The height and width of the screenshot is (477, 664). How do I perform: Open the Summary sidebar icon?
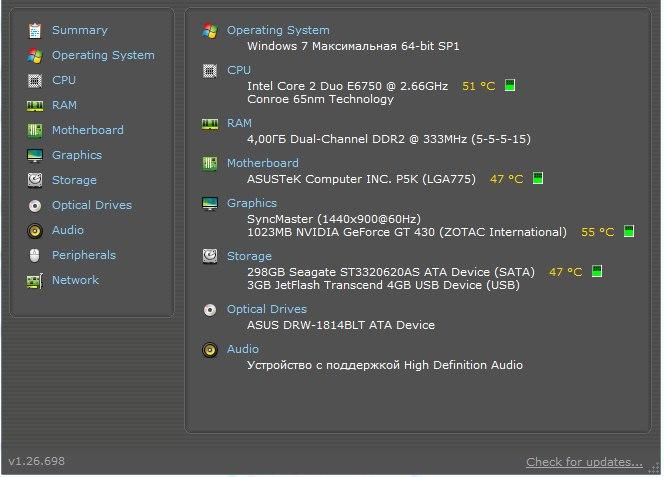tap(35, 31)
